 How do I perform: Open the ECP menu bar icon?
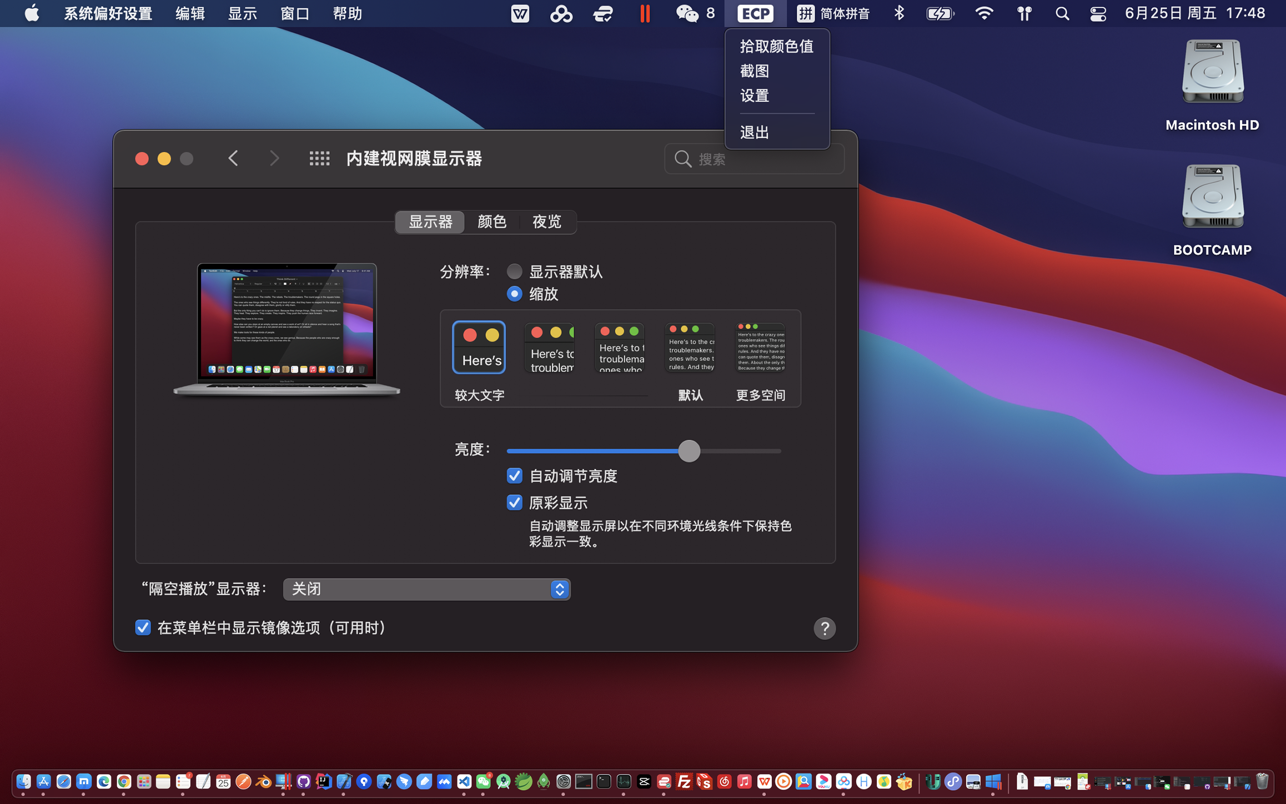[755, 13]
